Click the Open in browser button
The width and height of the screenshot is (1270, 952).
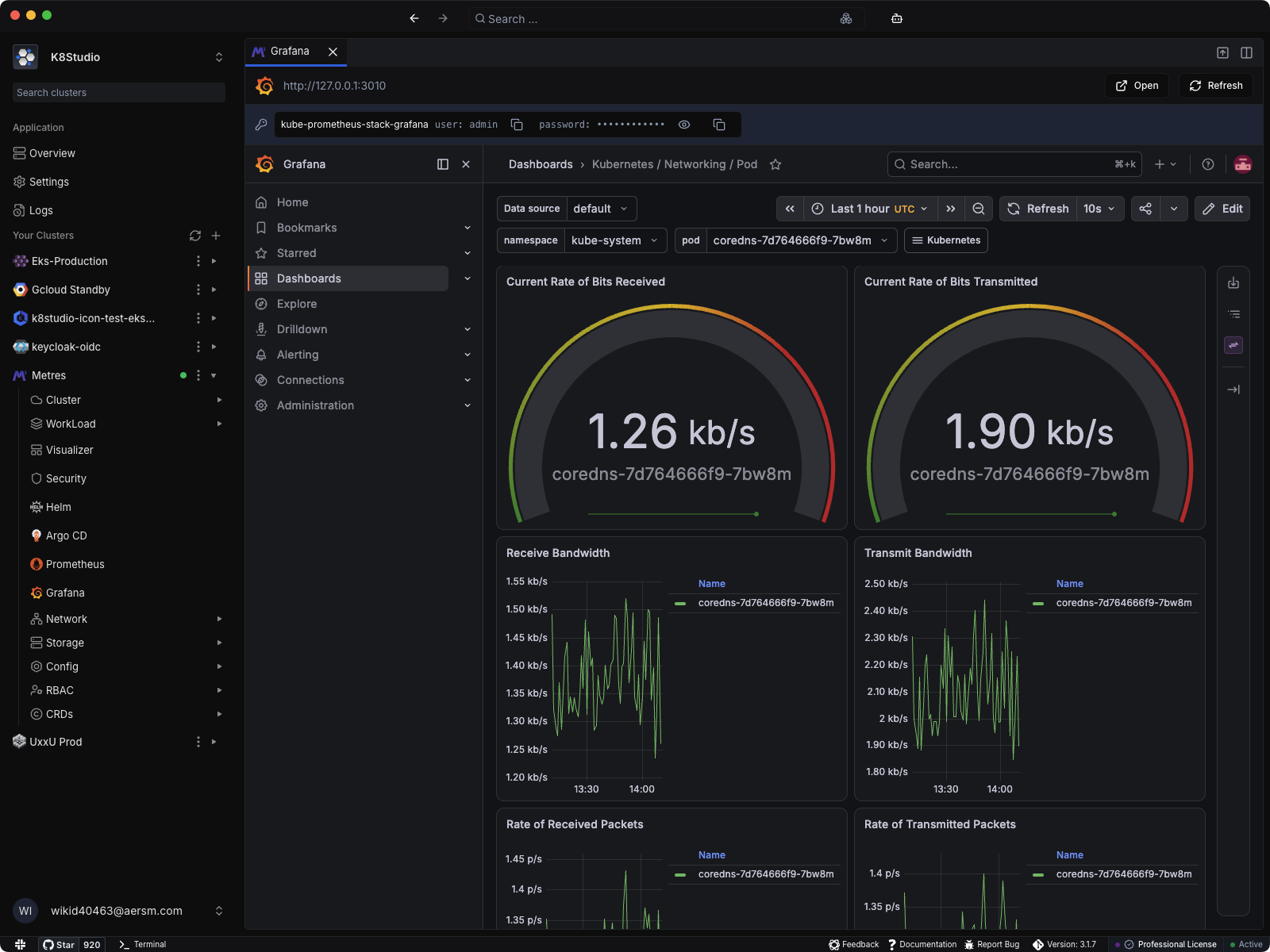point(1137,86)
